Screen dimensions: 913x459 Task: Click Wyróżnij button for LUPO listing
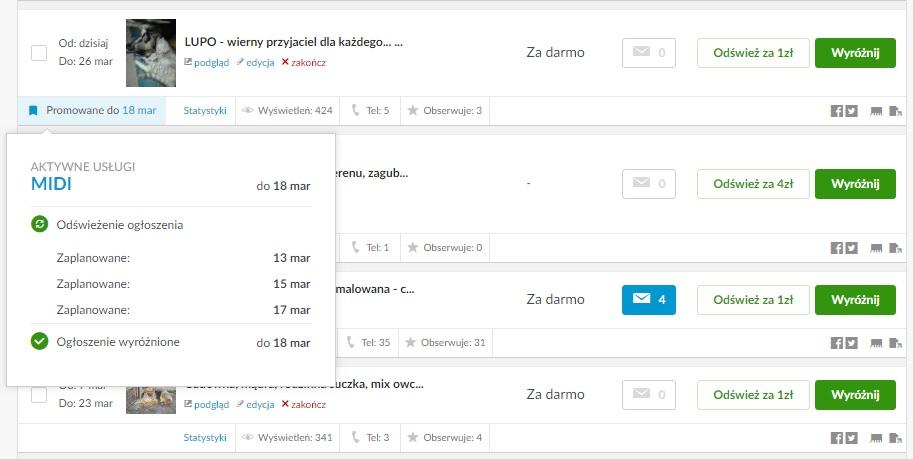pos(855,52)
